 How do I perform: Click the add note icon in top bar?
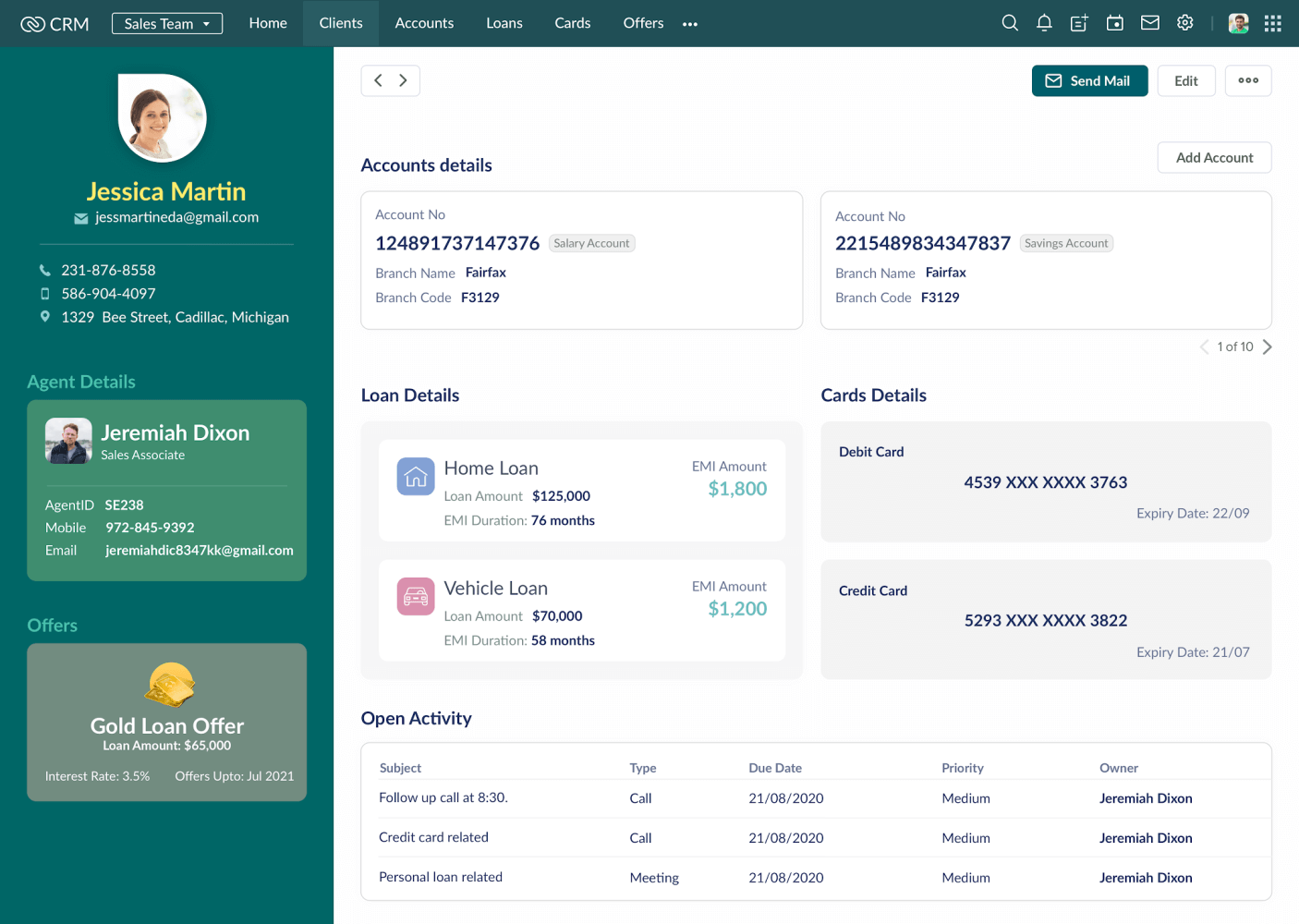coord(1079,23)
